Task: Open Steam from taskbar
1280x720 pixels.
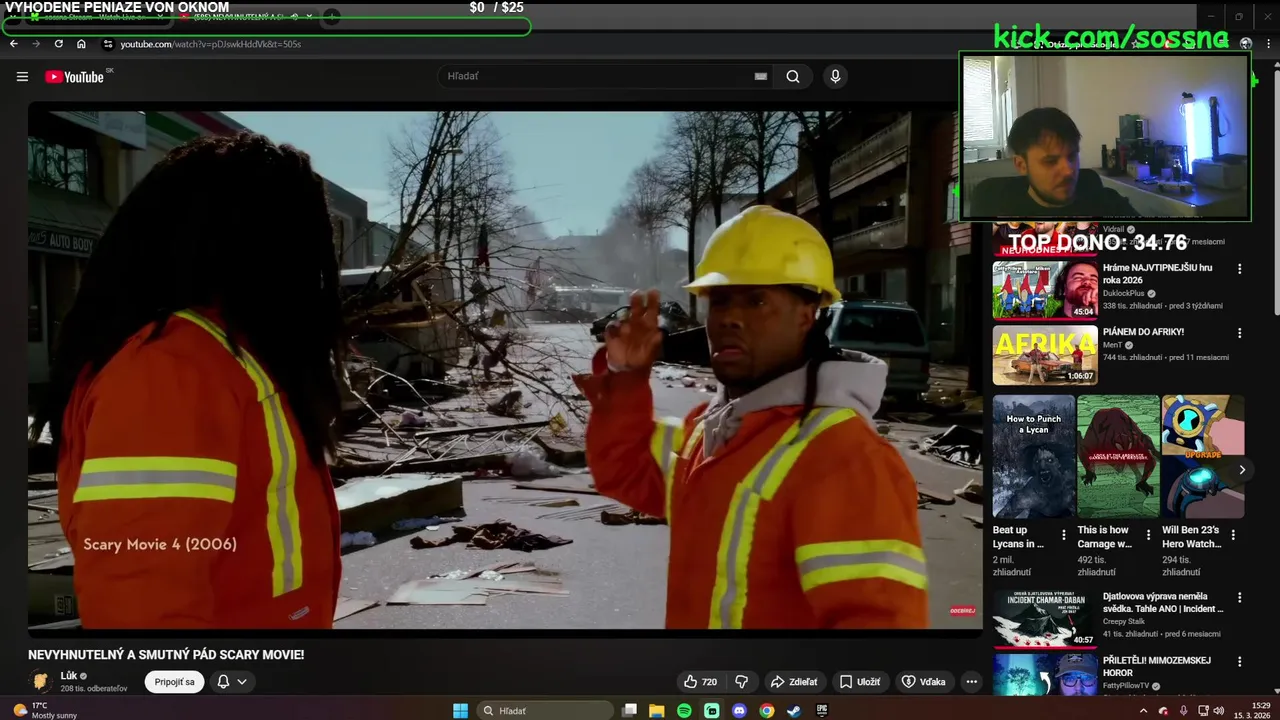Action: click(794, 710)
